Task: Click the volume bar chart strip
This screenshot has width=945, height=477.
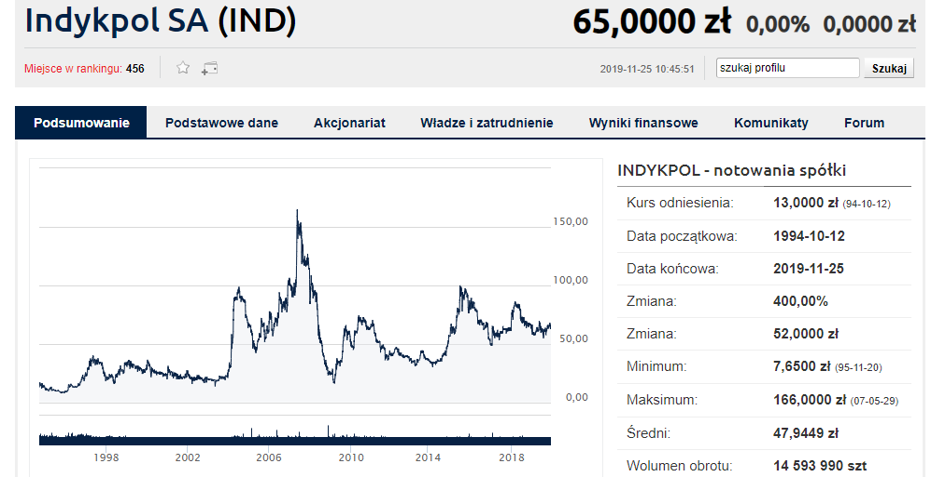Action: [295, 437]
